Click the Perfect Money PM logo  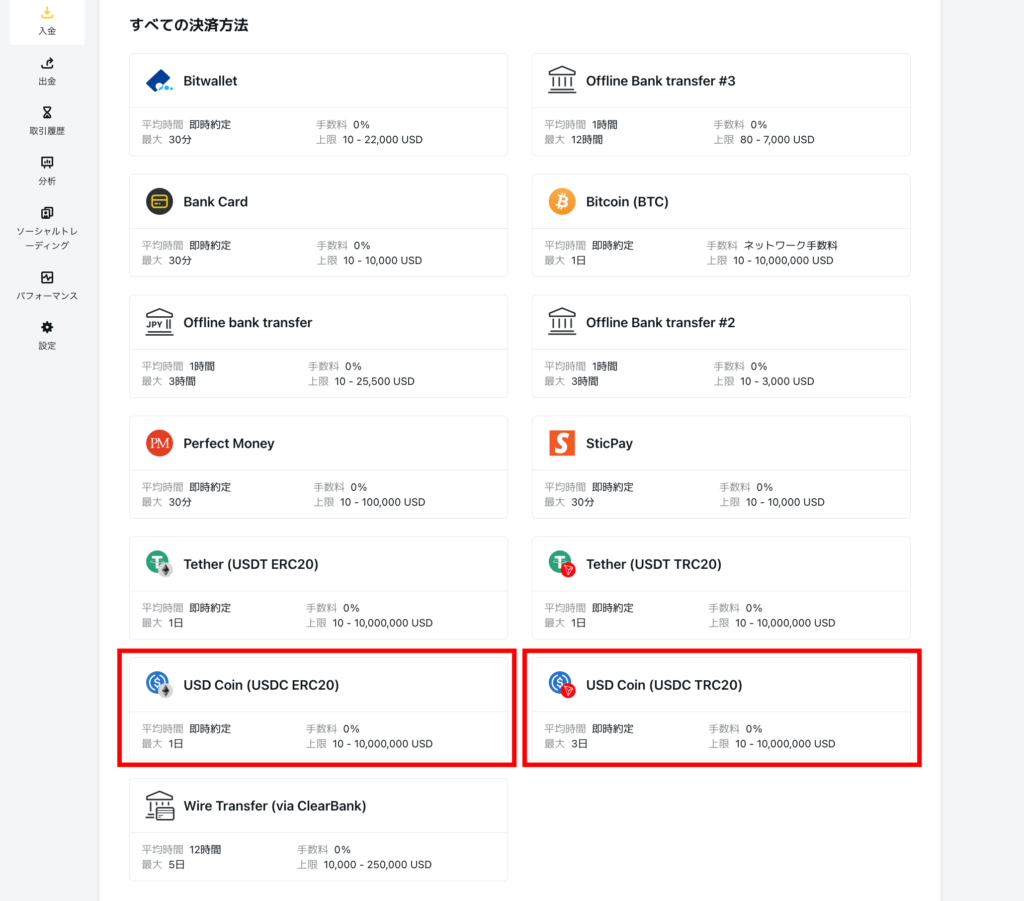tap(159, 443)
